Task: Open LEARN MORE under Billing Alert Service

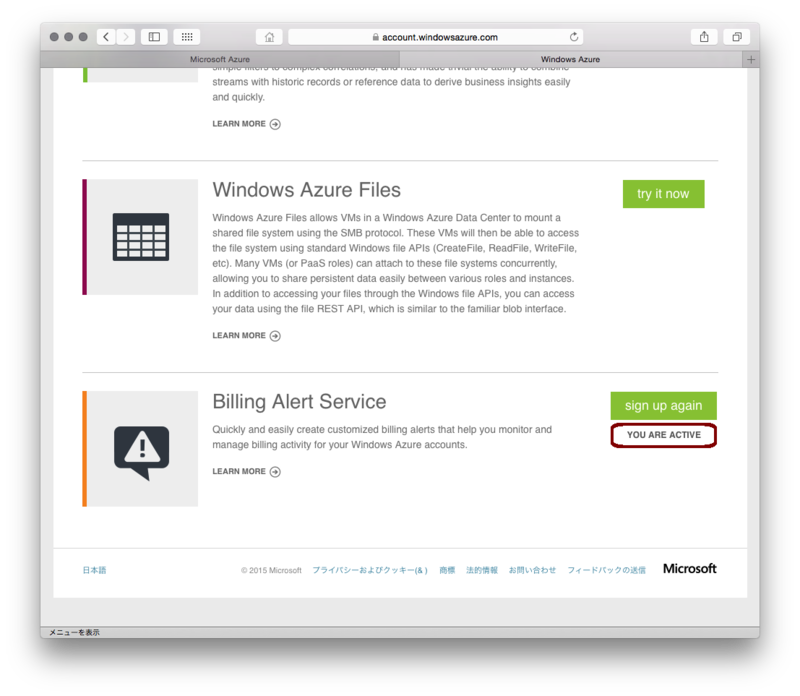Action: pyautogui.click(x=246, y=471)
